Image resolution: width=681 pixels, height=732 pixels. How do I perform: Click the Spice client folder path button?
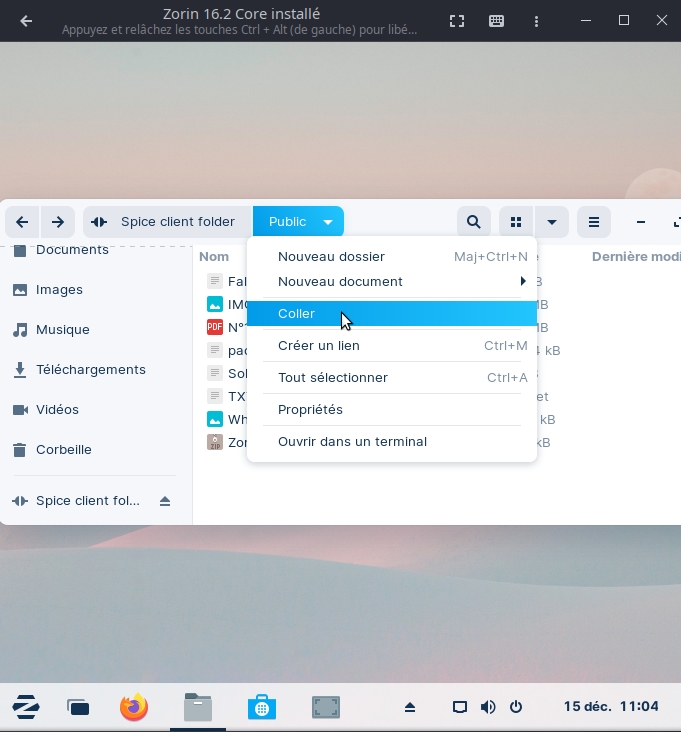[168, 222]
